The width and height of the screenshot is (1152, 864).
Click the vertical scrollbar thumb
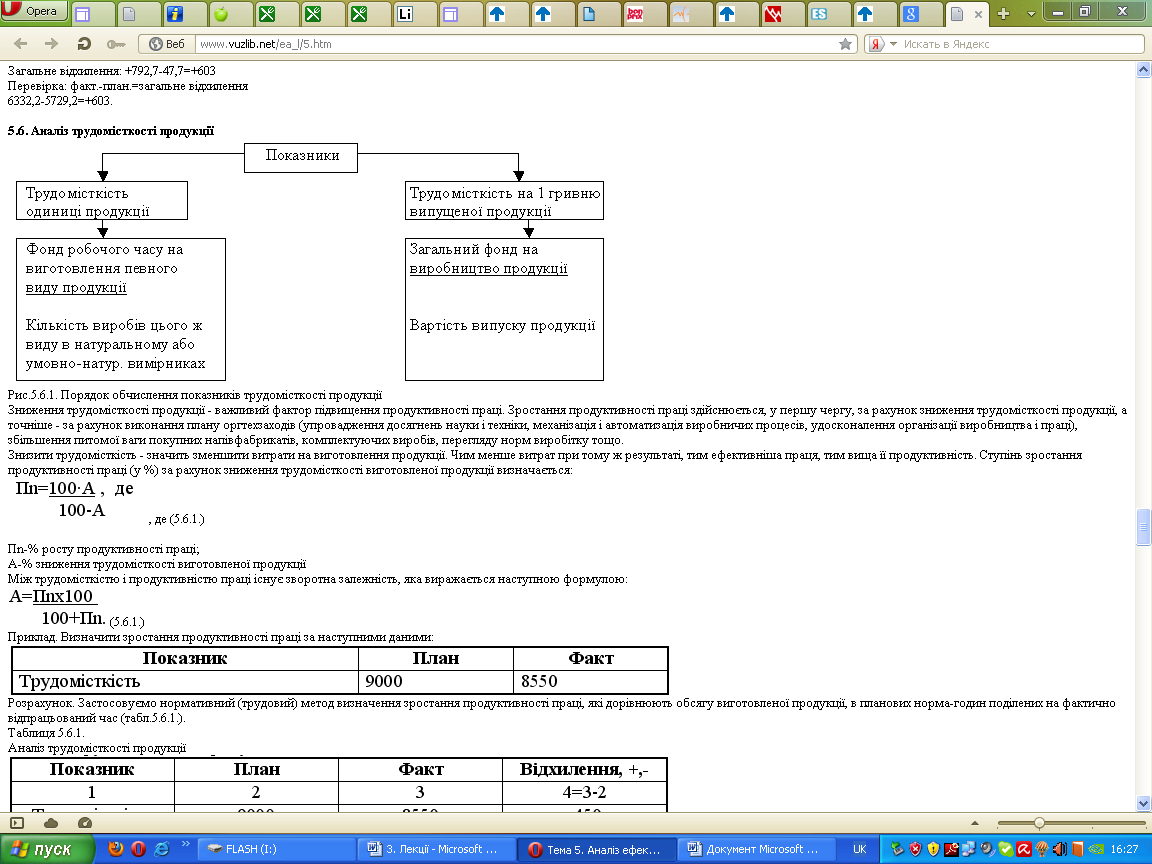tap(1143, 527)
